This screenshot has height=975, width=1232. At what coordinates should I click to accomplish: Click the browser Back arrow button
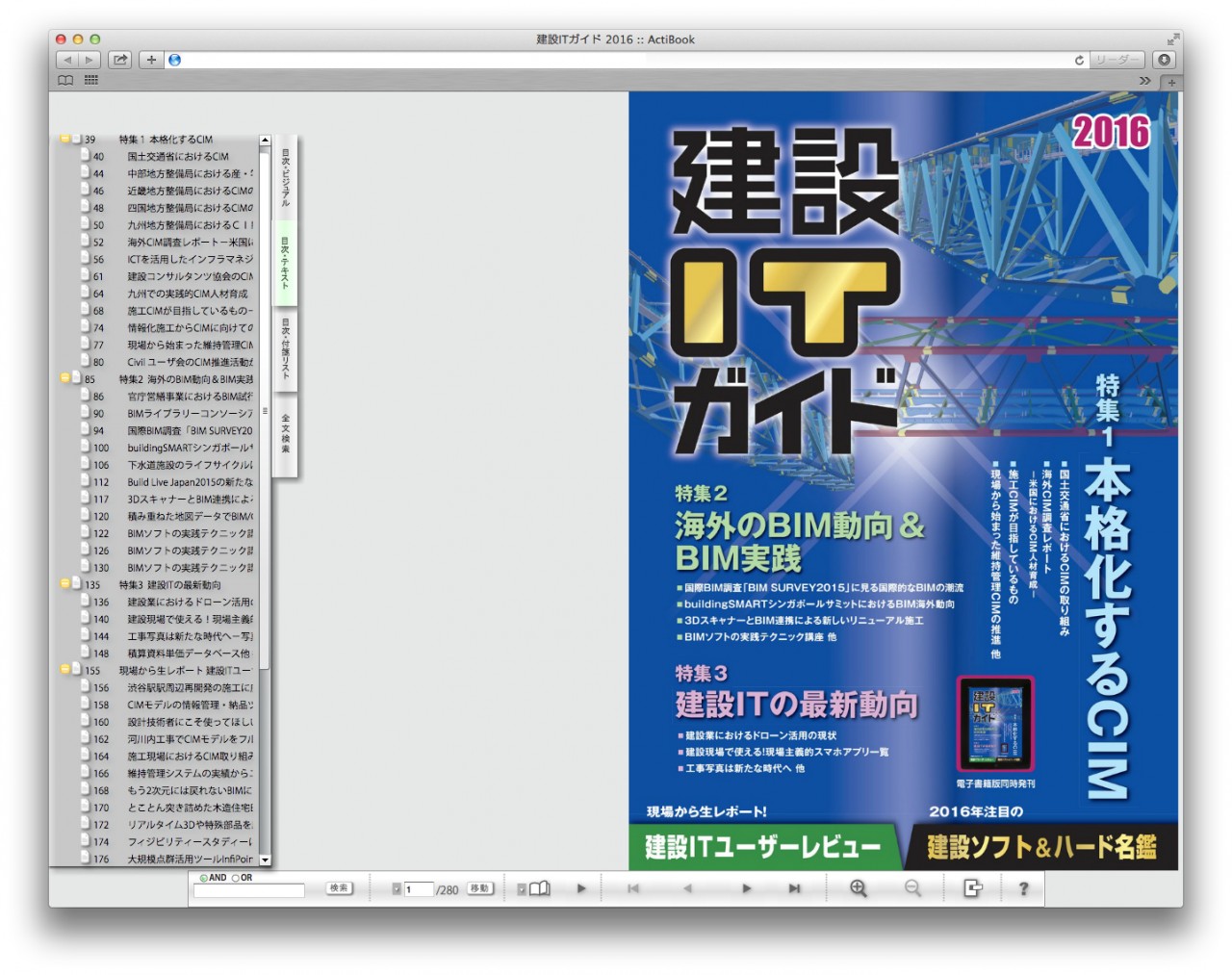(x=67, y=60)
